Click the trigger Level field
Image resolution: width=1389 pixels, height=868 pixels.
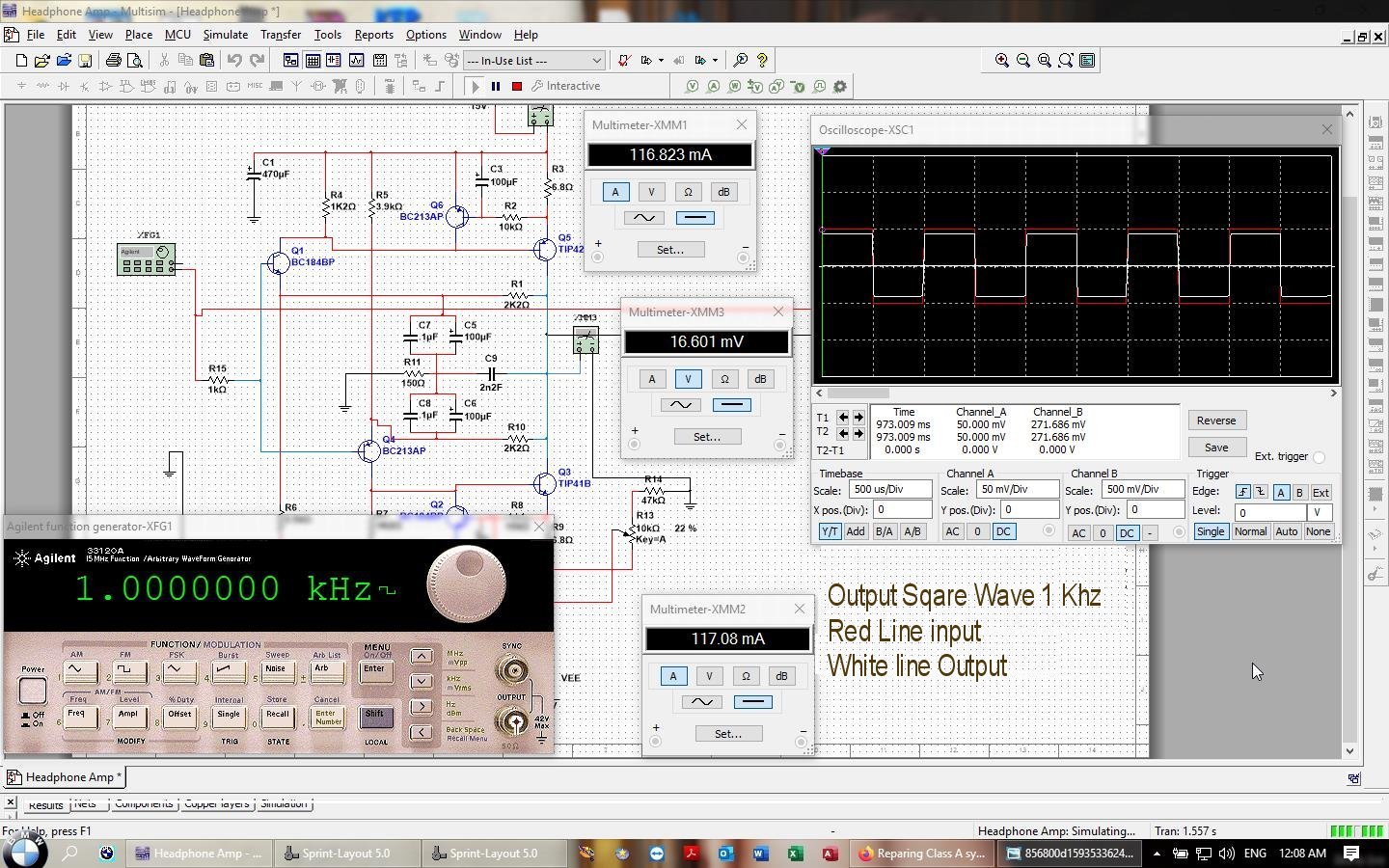(x=1270, y=513)
